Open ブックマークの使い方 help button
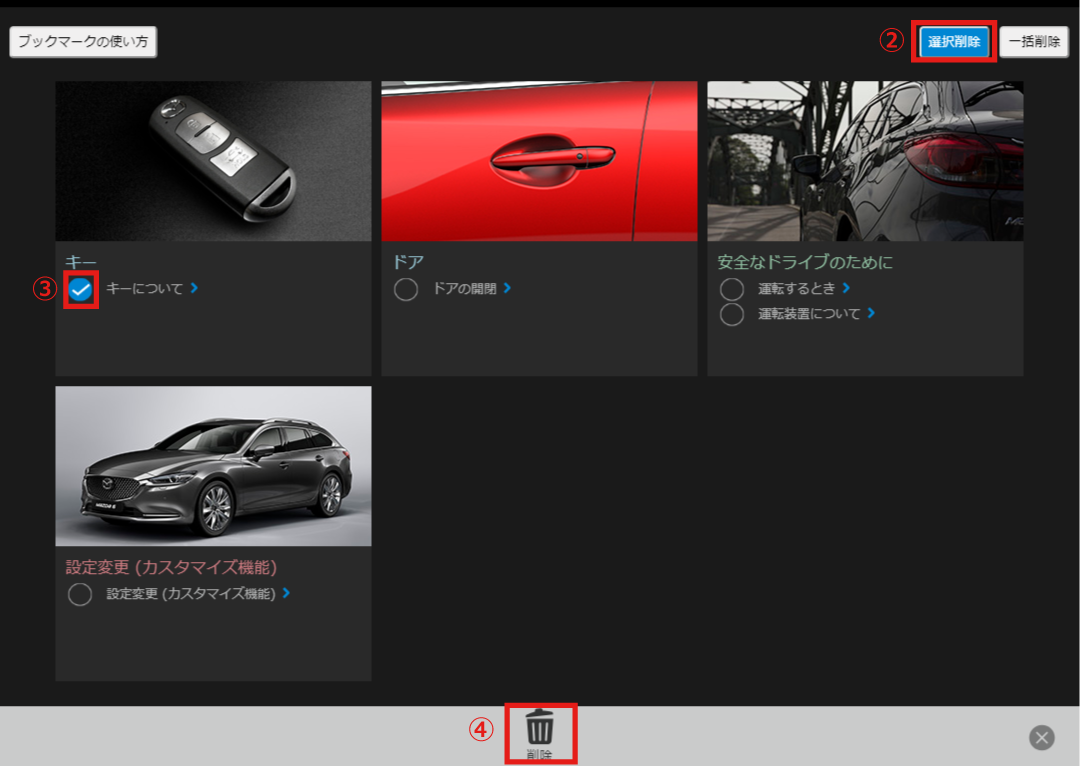The width and height of the screenshot is (1080, 766). (x=83, y=42)
